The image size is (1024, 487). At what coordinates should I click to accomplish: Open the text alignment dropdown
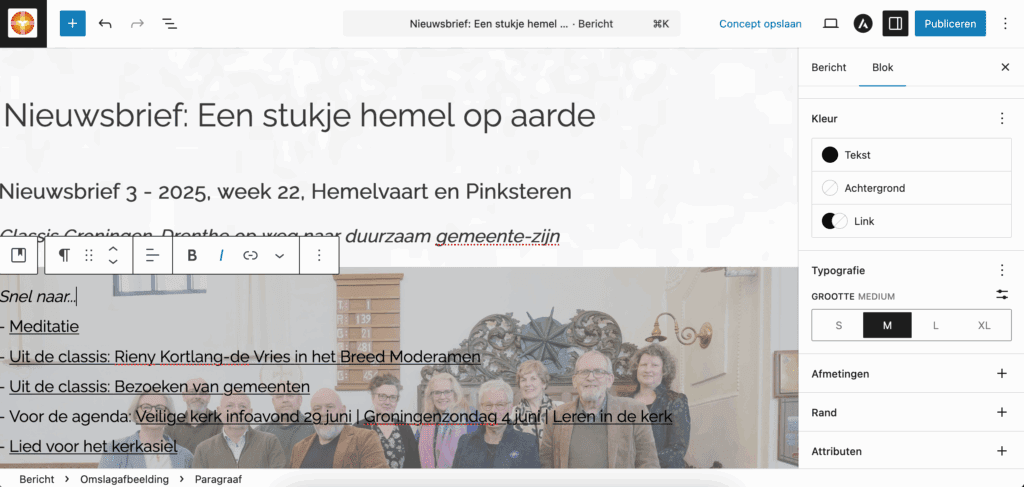pyautogui.click(x=152, y=255)
